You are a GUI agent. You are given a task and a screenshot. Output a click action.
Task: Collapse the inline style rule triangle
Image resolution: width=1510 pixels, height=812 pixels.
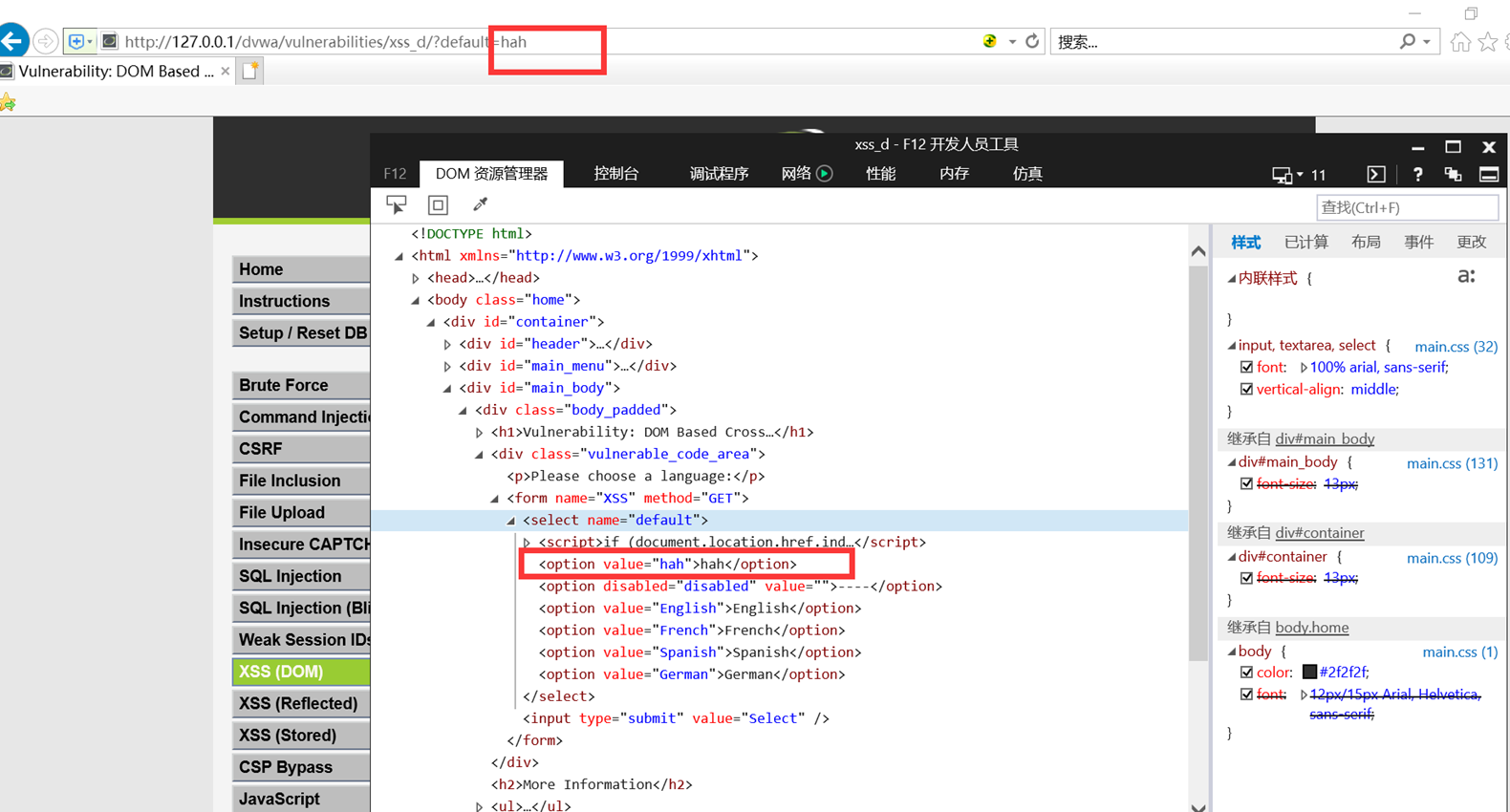click(1232, 279)
